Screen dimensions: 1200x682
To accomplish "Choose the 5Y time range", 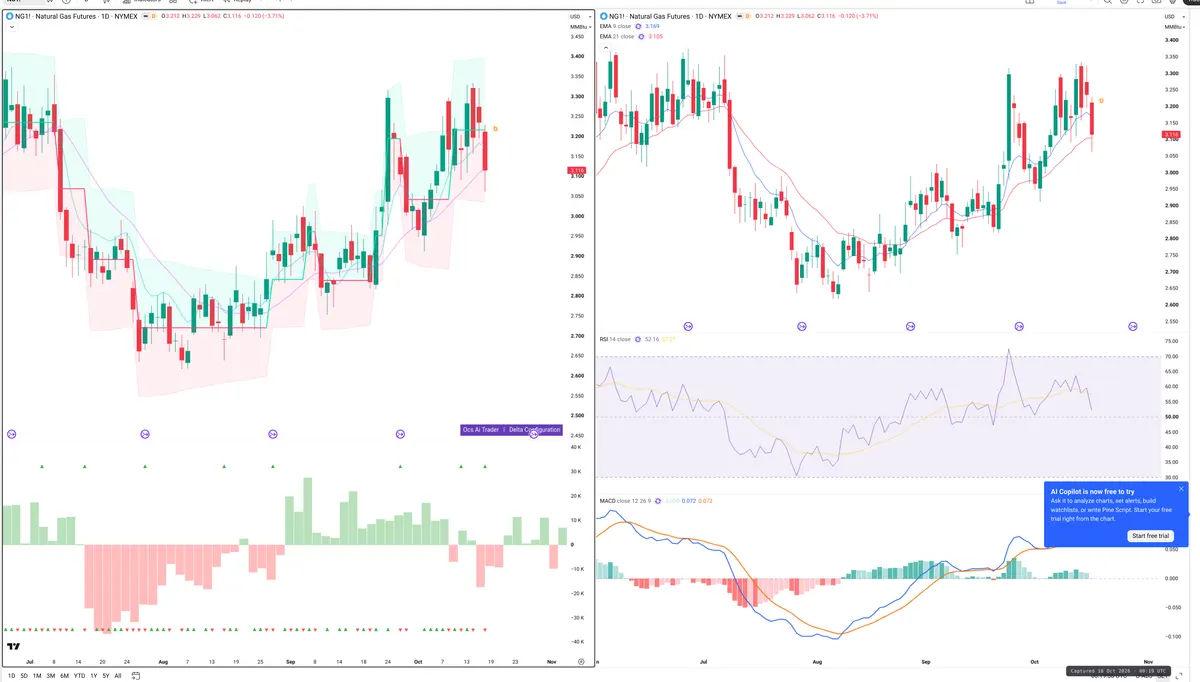I will point(105,676).
